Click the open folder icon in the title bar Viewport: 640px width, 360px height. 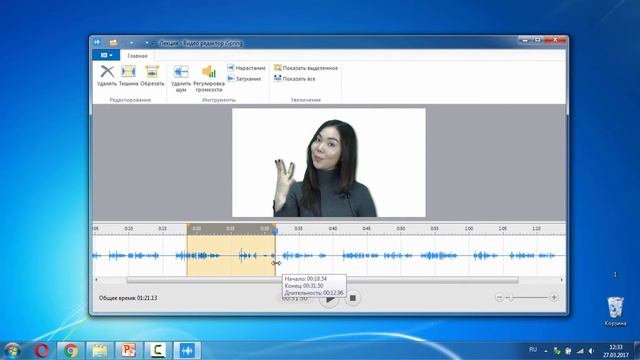click(x=113, y=42)
